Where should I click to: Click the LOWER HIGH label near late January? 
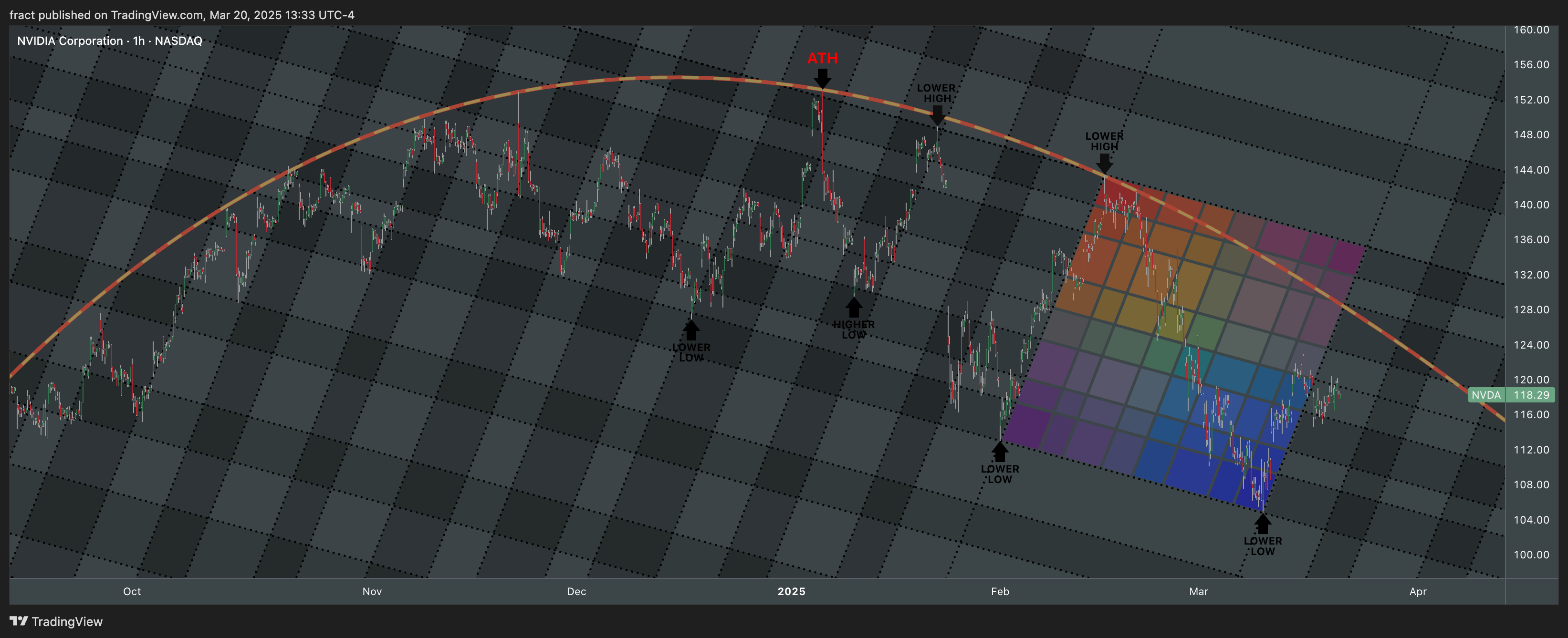937,93
